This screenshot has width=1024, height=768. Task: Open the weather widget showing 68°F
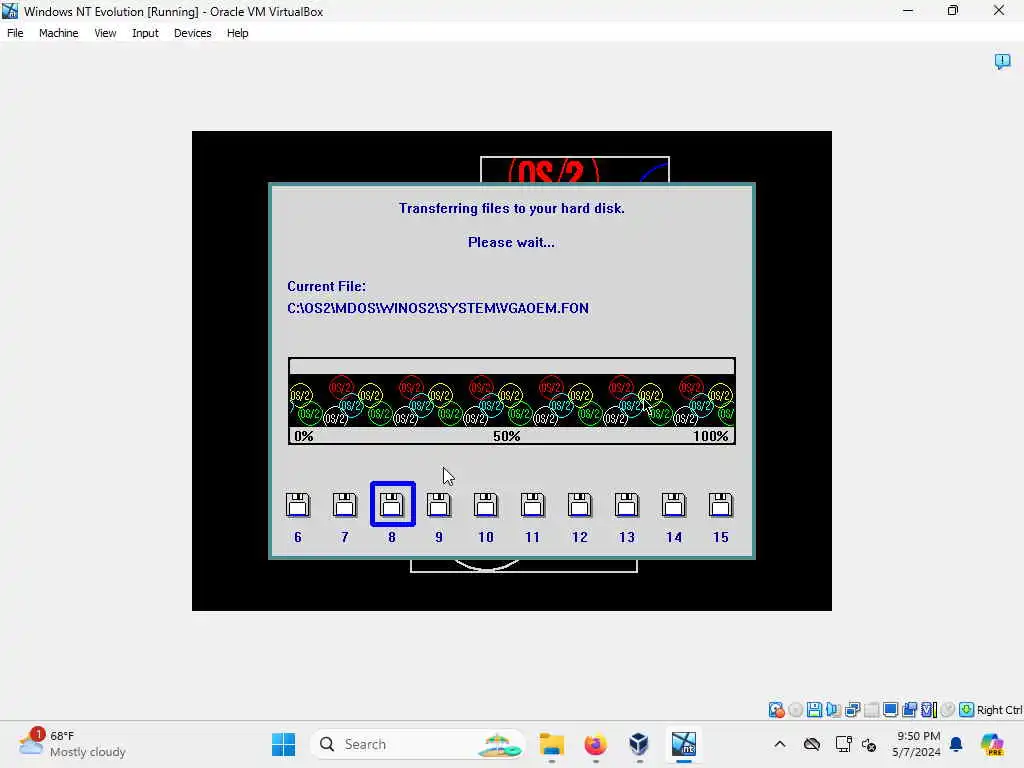72,744
